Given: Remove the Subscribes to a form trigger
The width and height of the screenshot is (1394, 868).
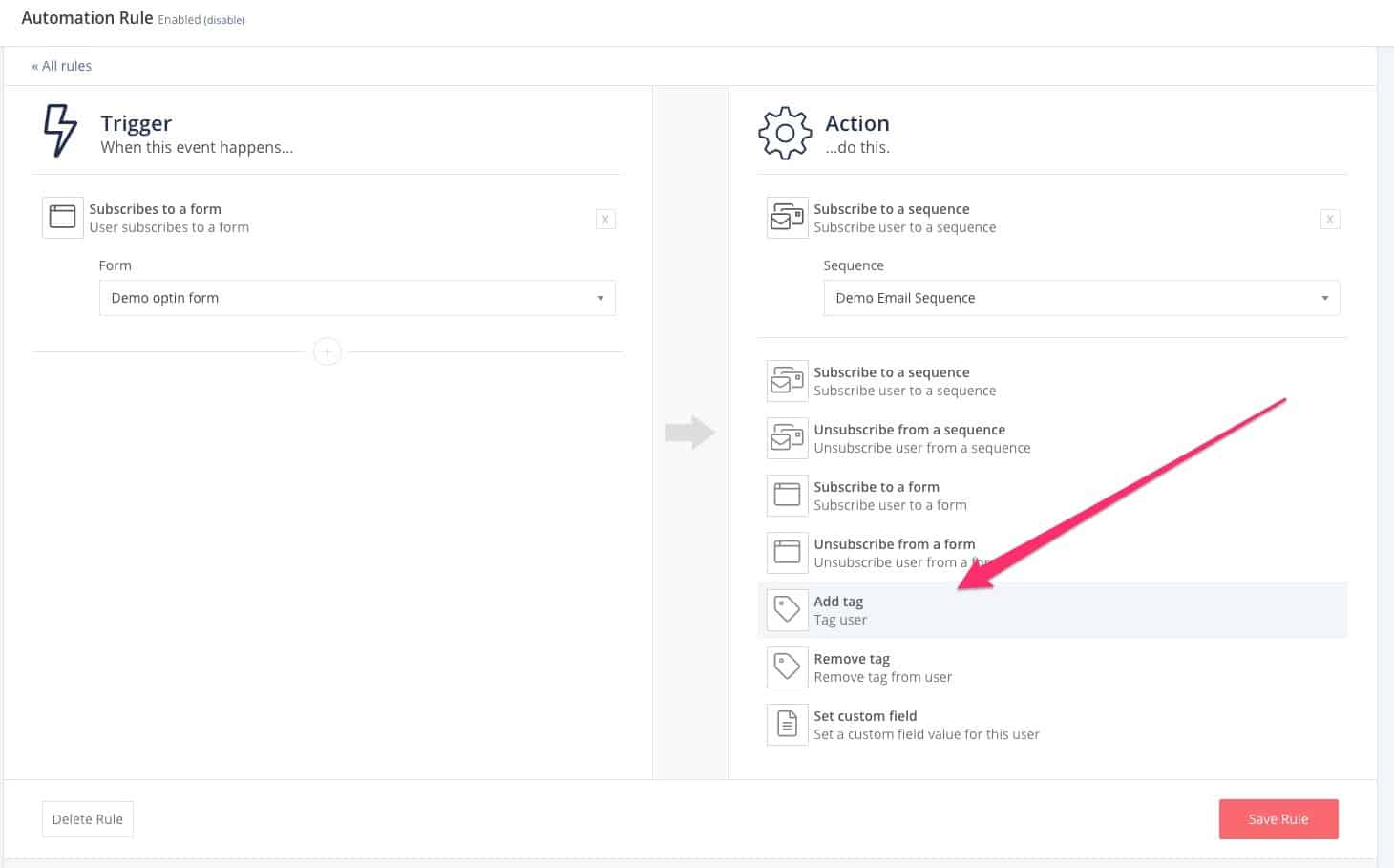Looking at the screenshot, I should (605, 219).
